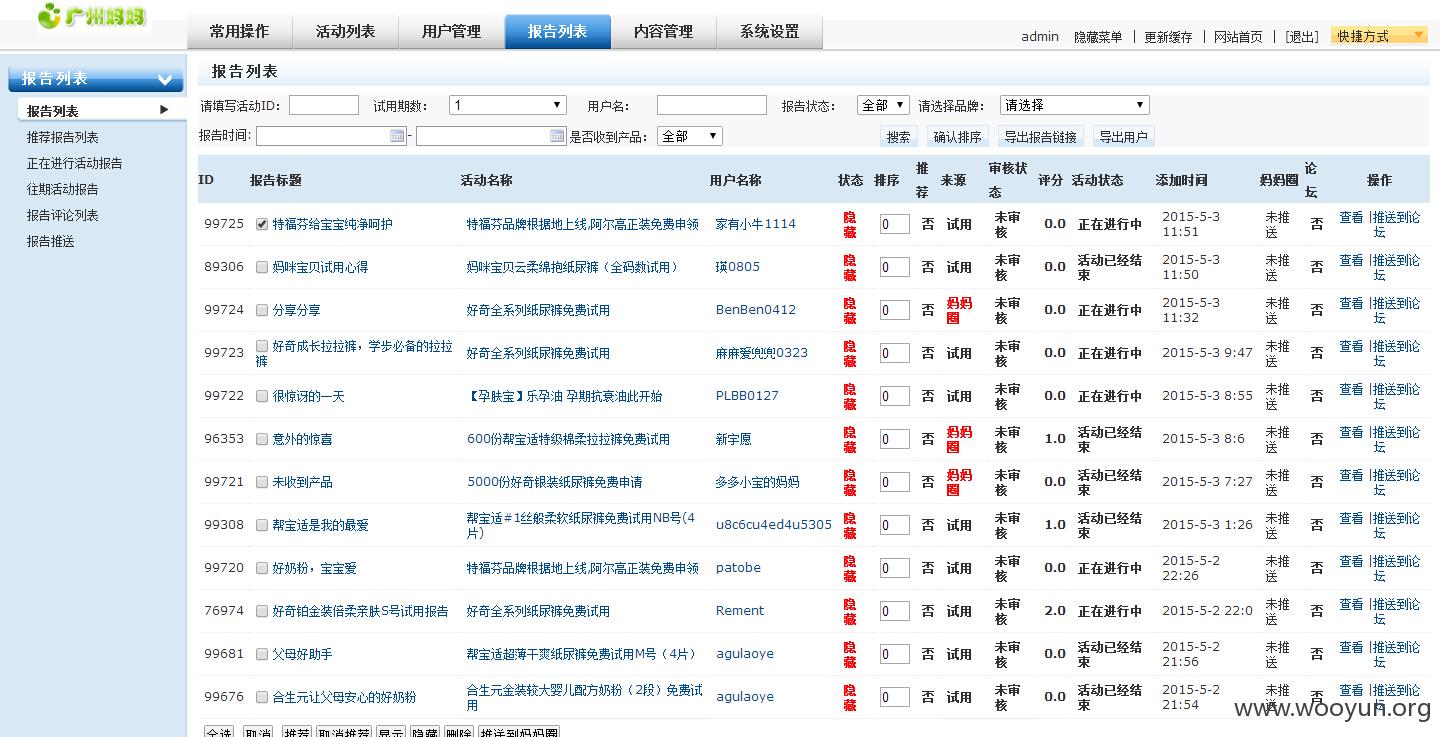Check the box for 未收到产品 report
Viewport: 1440px width, 737px height.
[x=262, y=482]
